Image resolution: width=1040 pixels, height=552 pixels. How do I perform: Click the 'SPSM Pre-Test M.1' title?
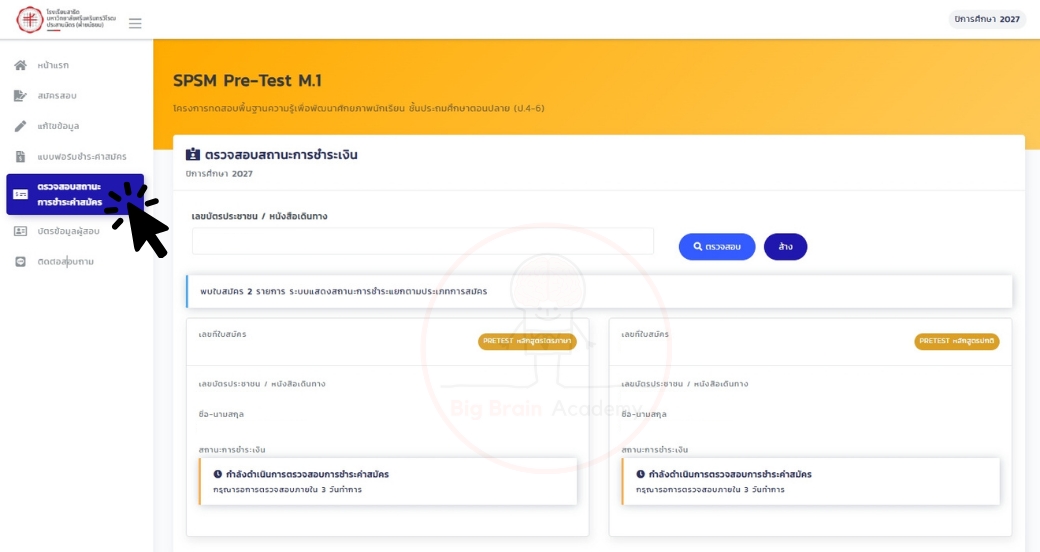pos(247,80)
